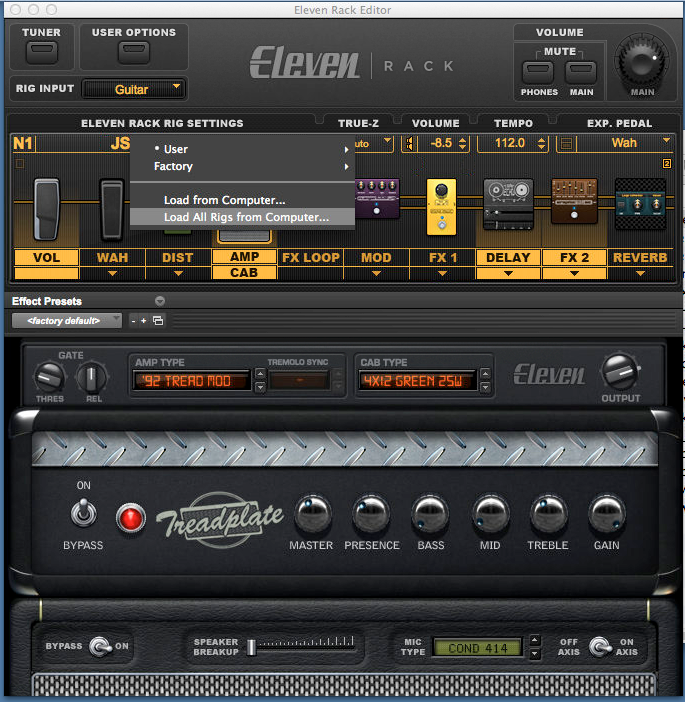Click the speaker icon next to volume value

409,144
